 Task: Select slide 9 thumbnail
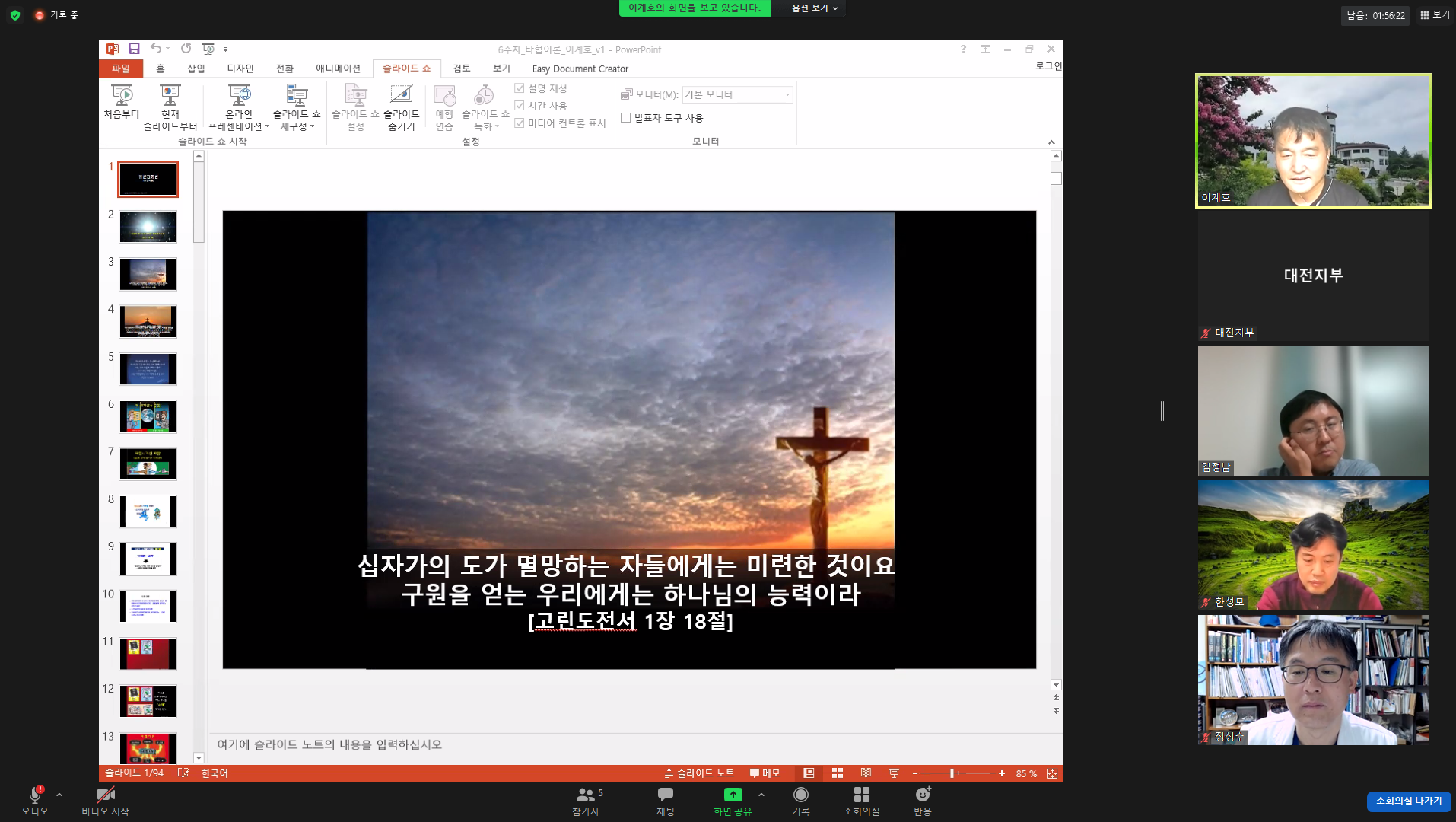coord(148,559)
